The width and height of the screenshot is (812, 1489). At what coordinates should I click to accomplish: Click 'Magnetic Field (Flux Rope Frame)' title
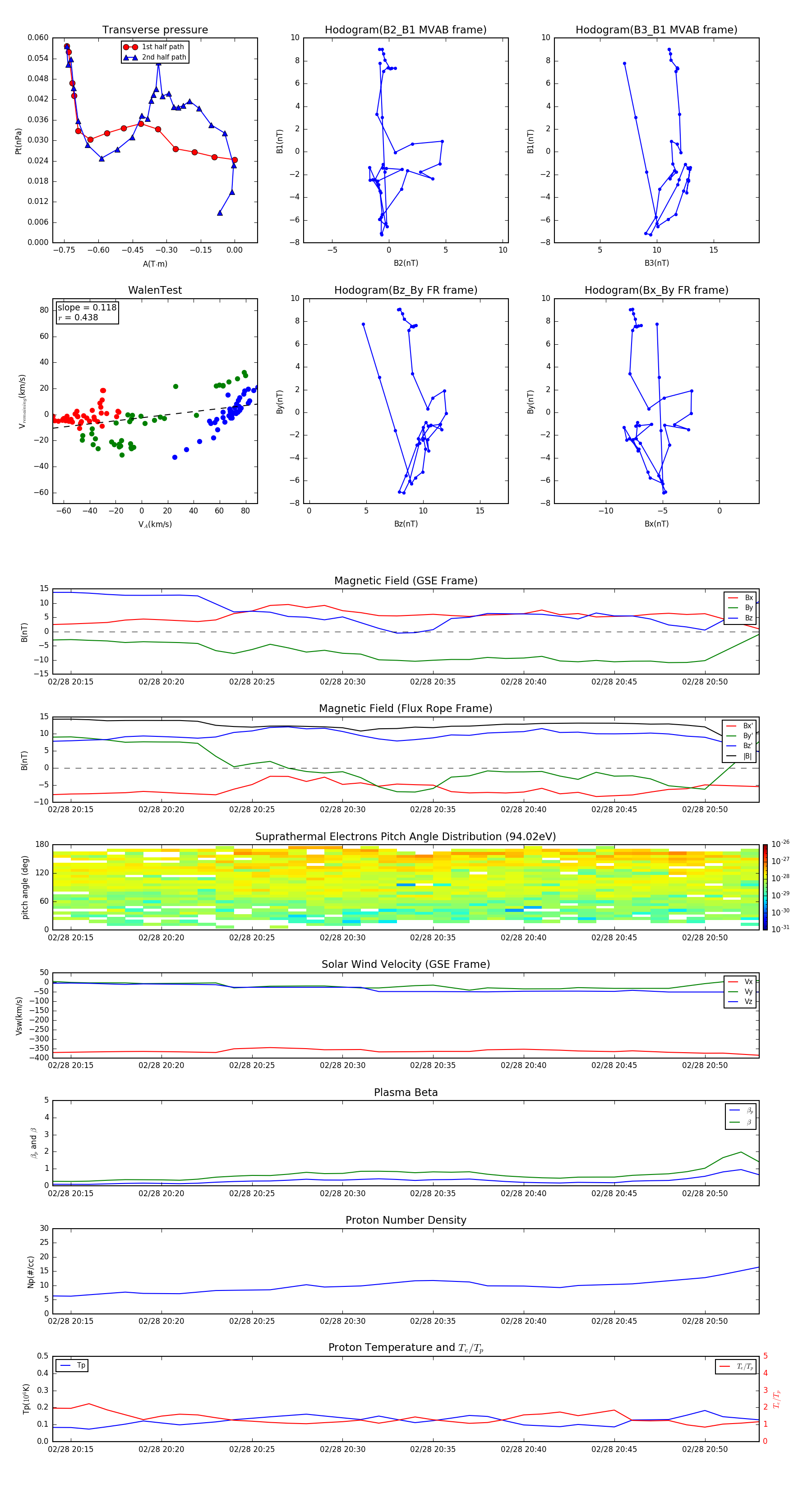406,709
